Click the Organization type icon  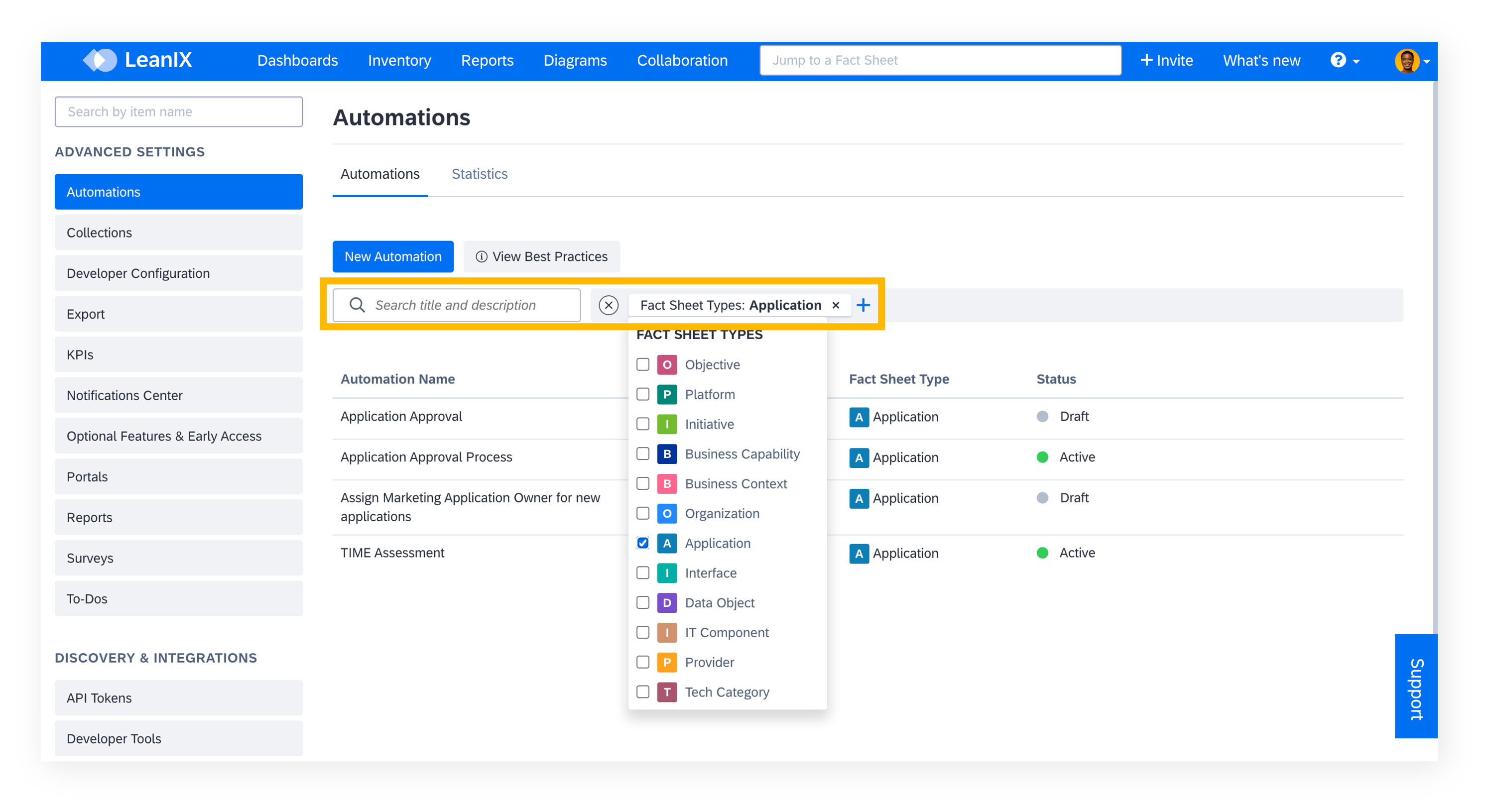[x=666, y=513]
